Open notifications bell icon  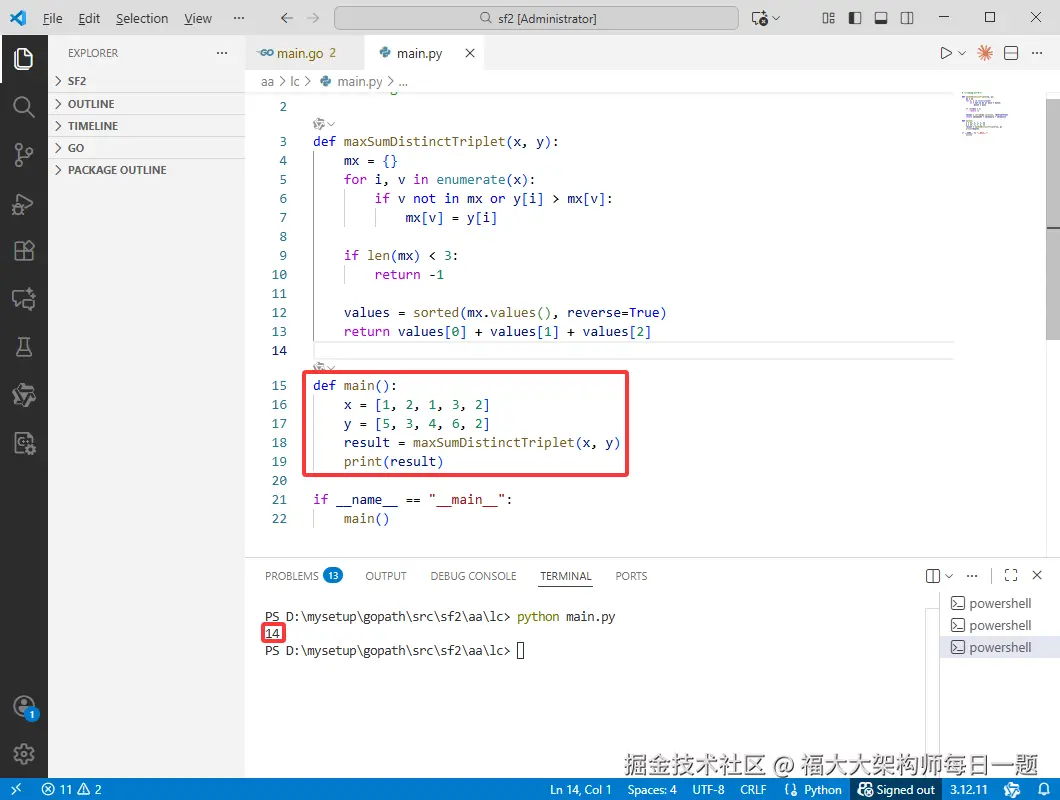click(1044, 789)
